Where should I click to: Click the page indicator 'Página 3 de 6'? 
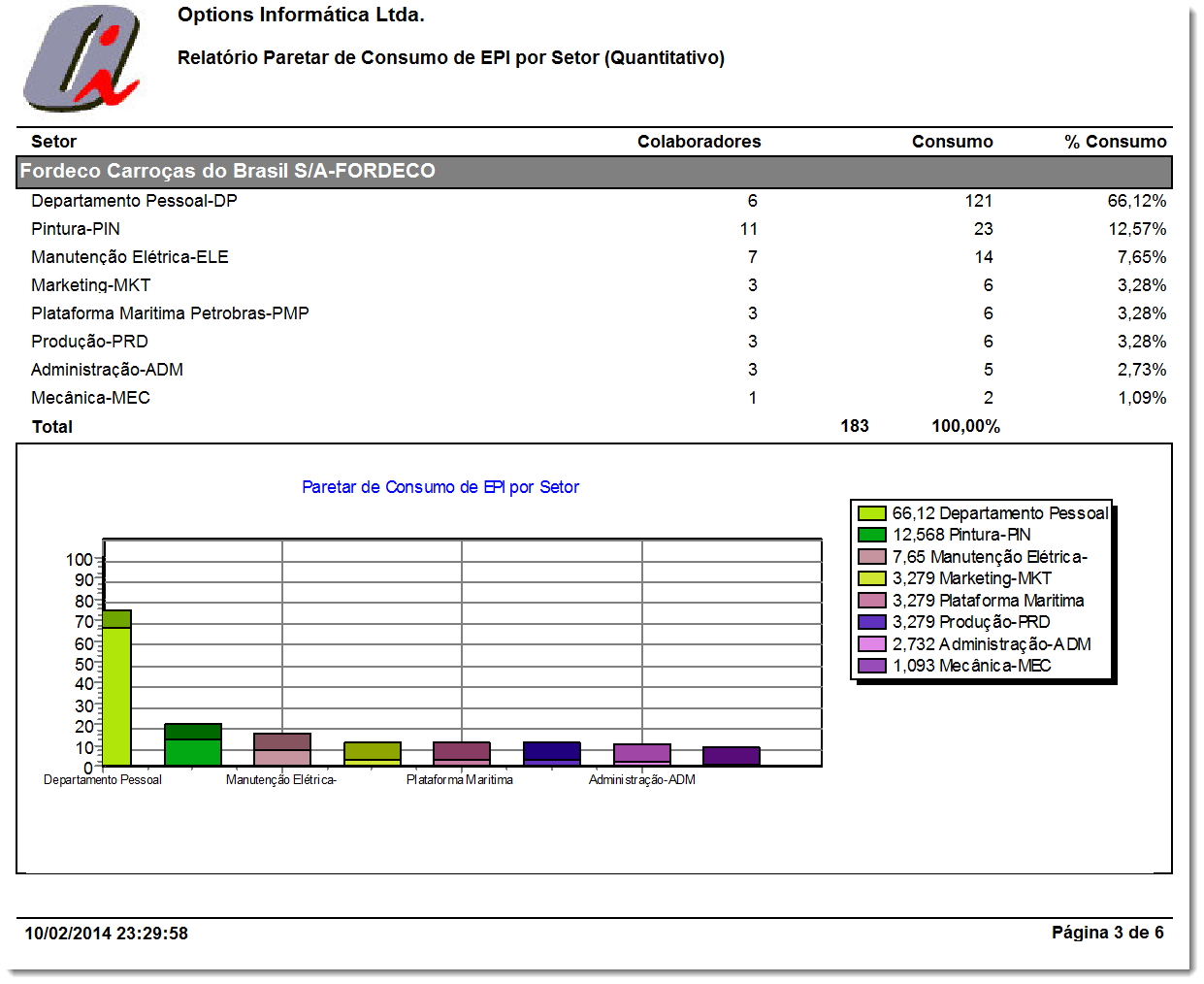1108,933
